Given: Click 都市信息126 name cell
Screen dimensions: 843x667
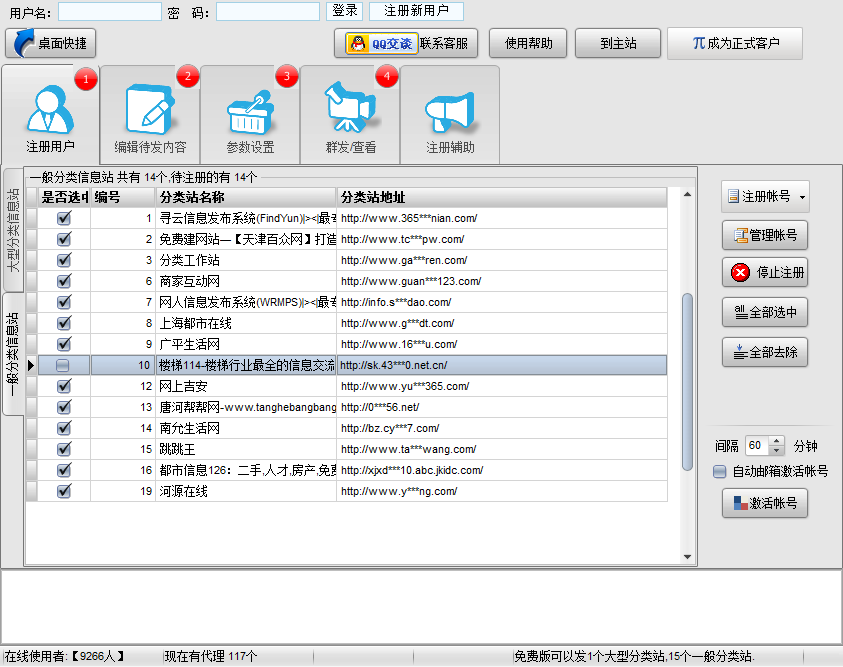Looking at the screenshot, I should click(246, 470).
